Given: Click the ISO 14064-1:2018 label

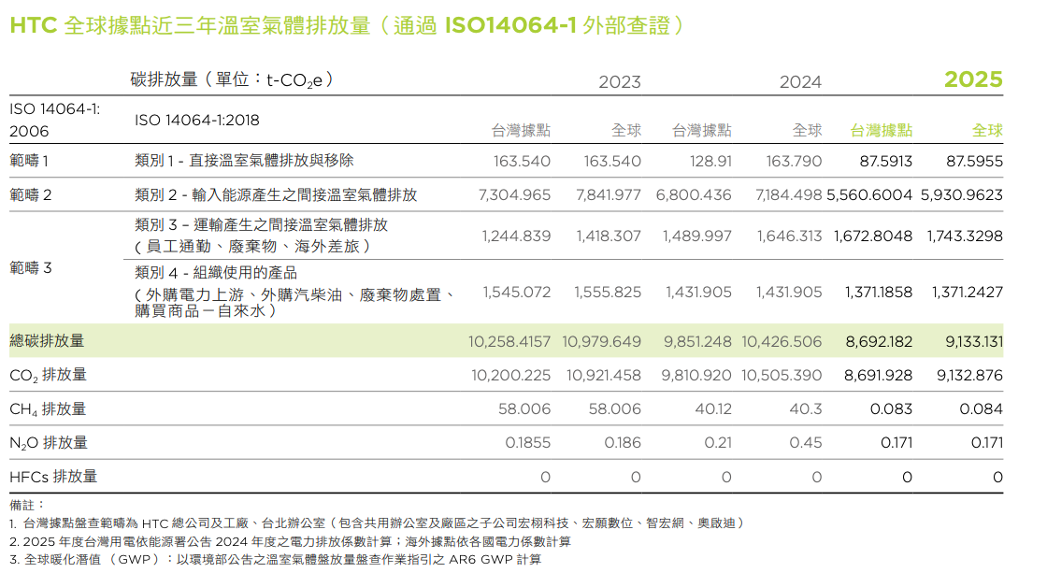Looking at the screenshot, I should click(x=197, y=120).
